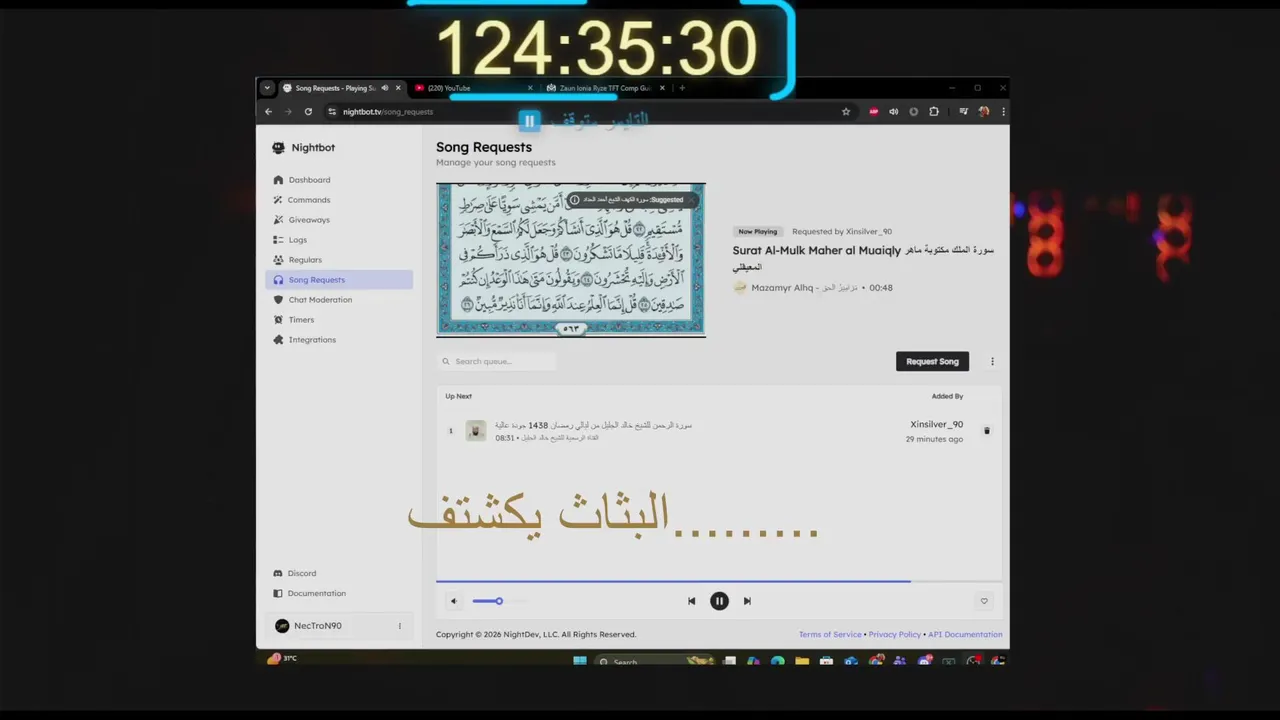The height and width of the screenshot is (720, 1280).
Task: Open the Commands page in sidebar
Action: click(339, 200)
